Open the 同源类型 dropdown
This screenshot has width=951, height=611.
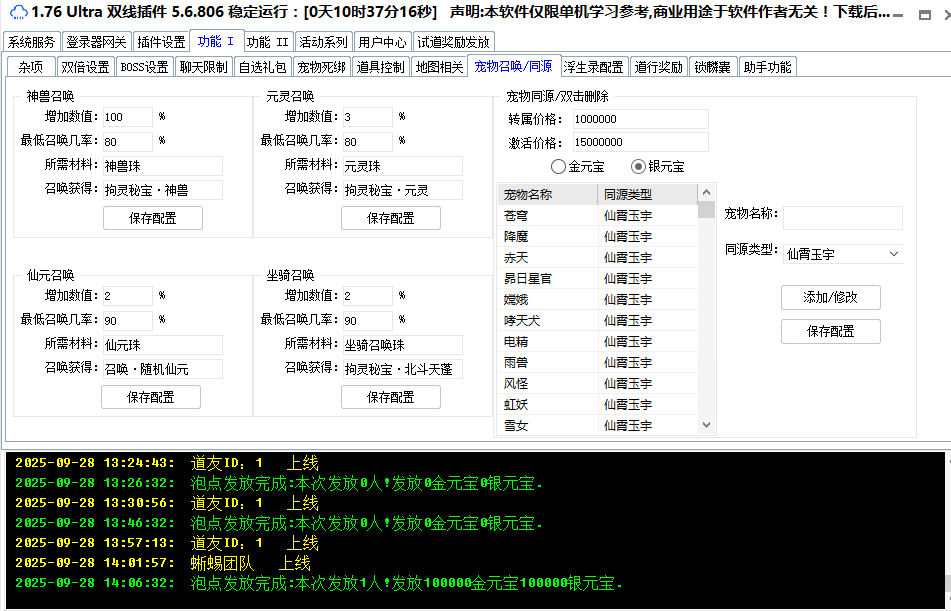[x=841, y=254]
